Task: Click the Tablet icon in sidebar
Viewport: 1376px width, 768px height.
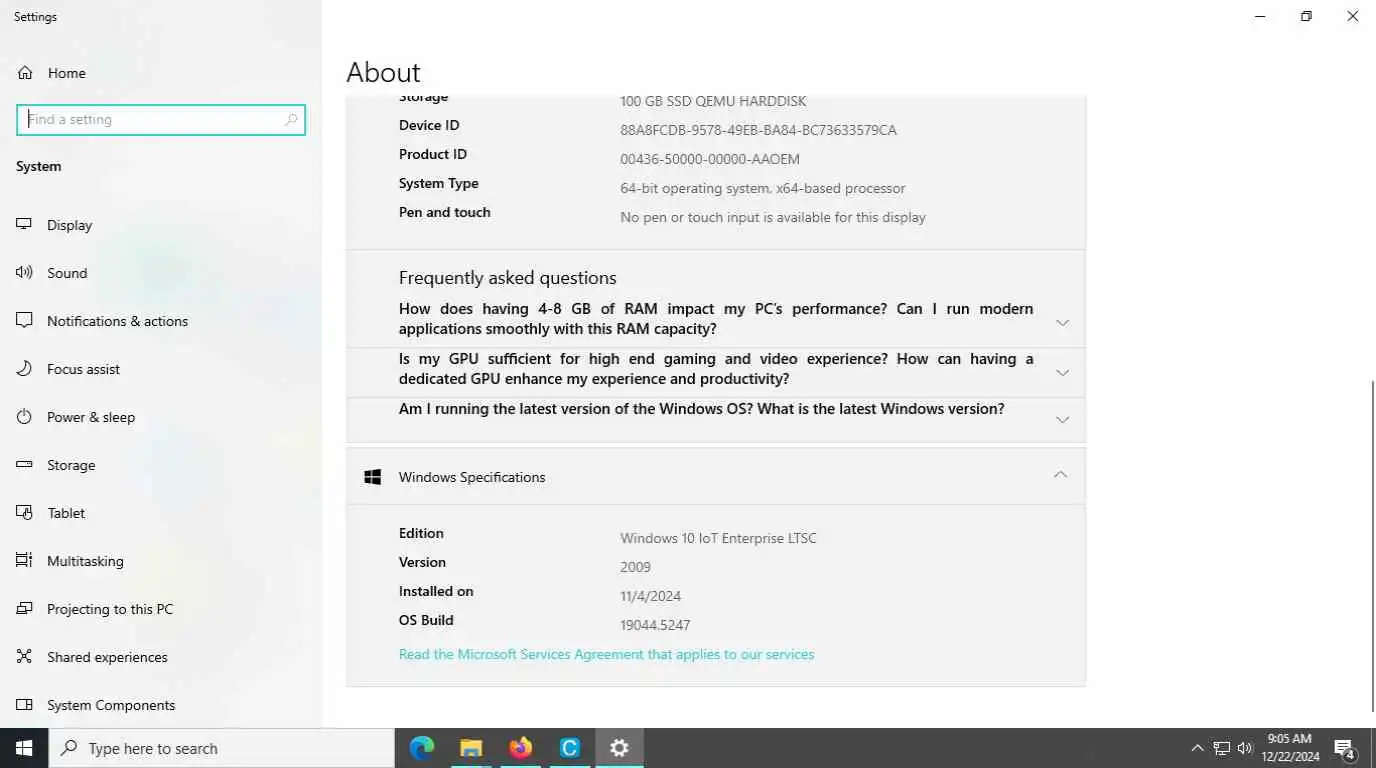Action: (25, 513)
